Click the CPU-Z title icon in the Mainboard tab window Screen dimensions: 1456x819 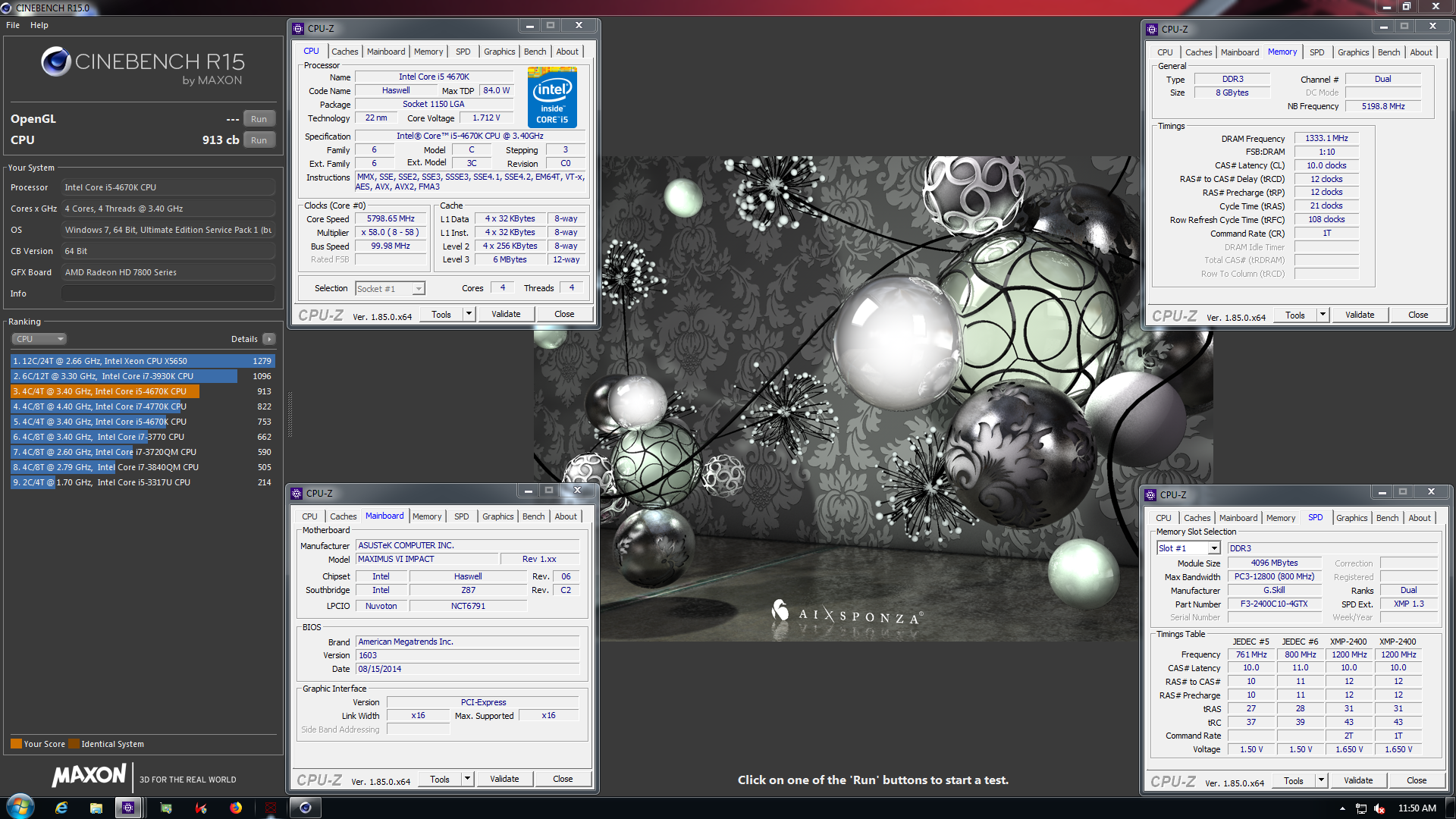tap(297, 494)
